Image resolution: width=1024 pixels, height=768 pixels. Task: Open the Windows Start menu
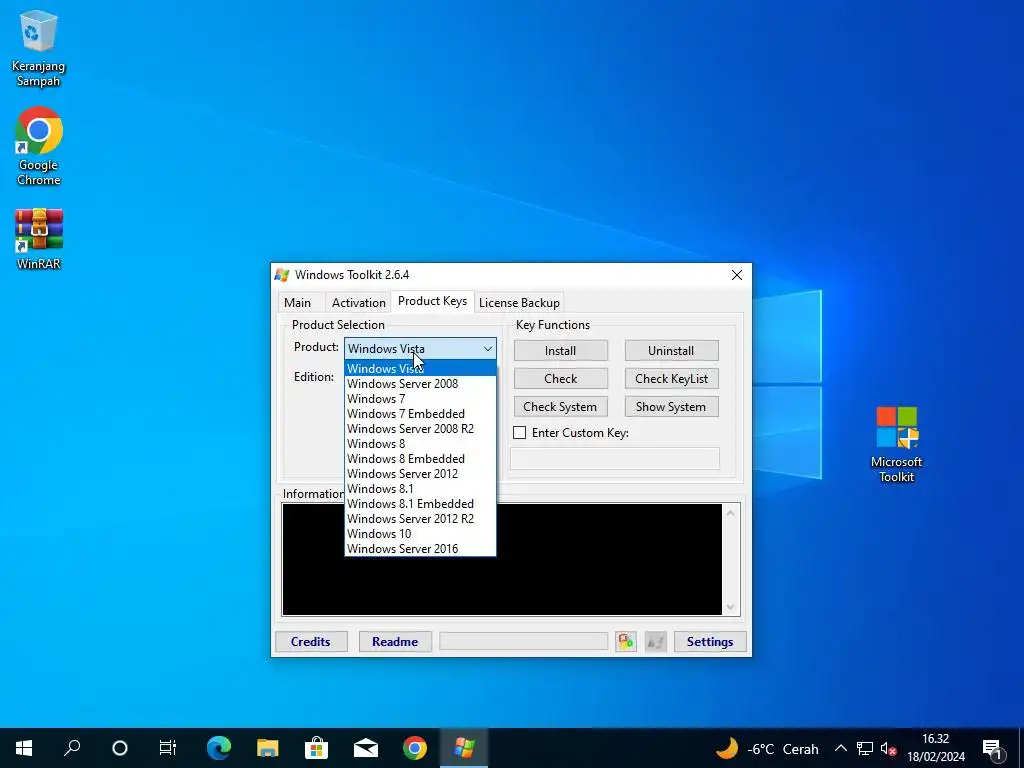[x=24, y=748]
